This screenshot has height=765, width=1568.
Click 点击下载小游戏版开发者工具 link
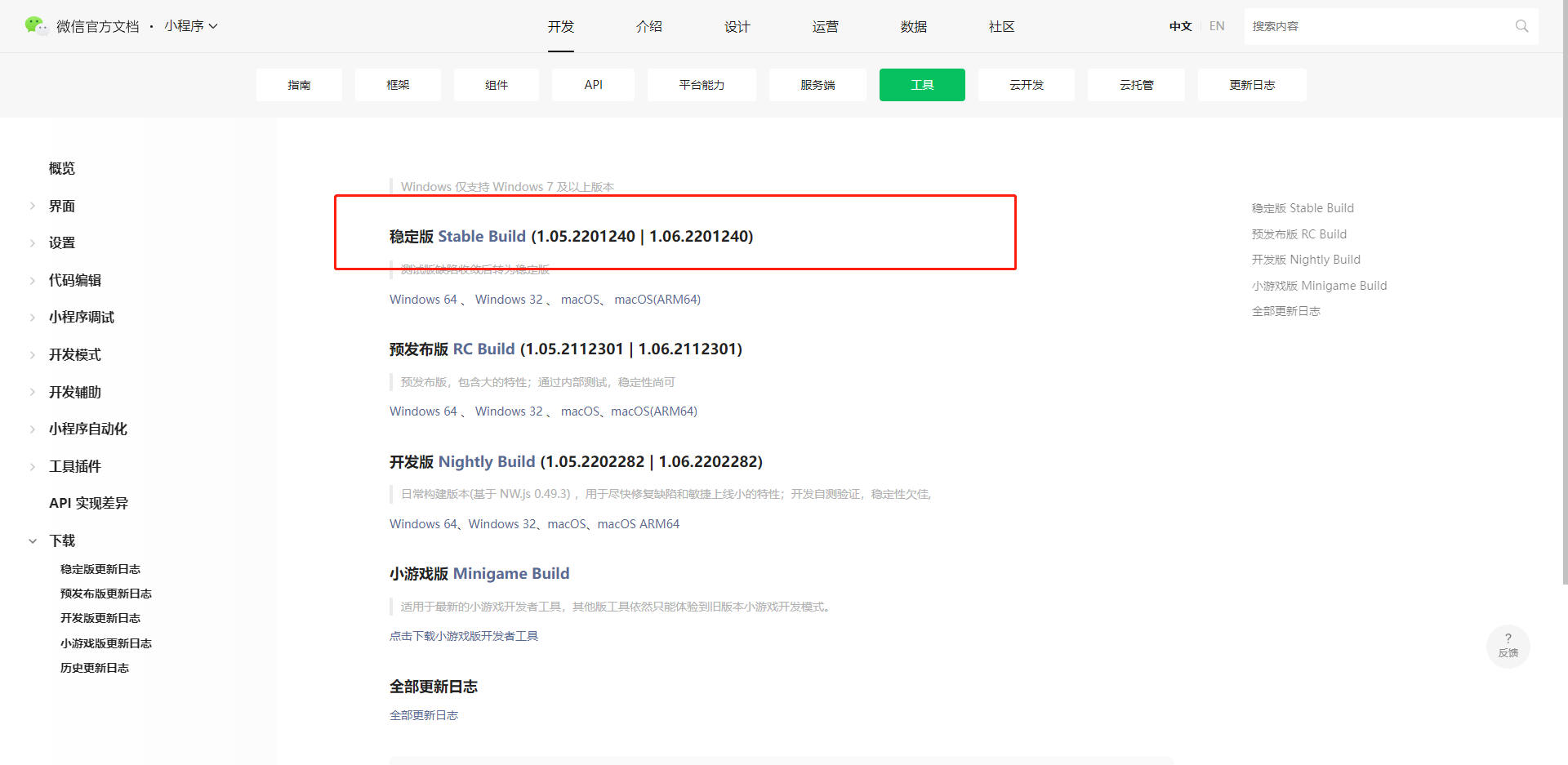coord(463,635)
